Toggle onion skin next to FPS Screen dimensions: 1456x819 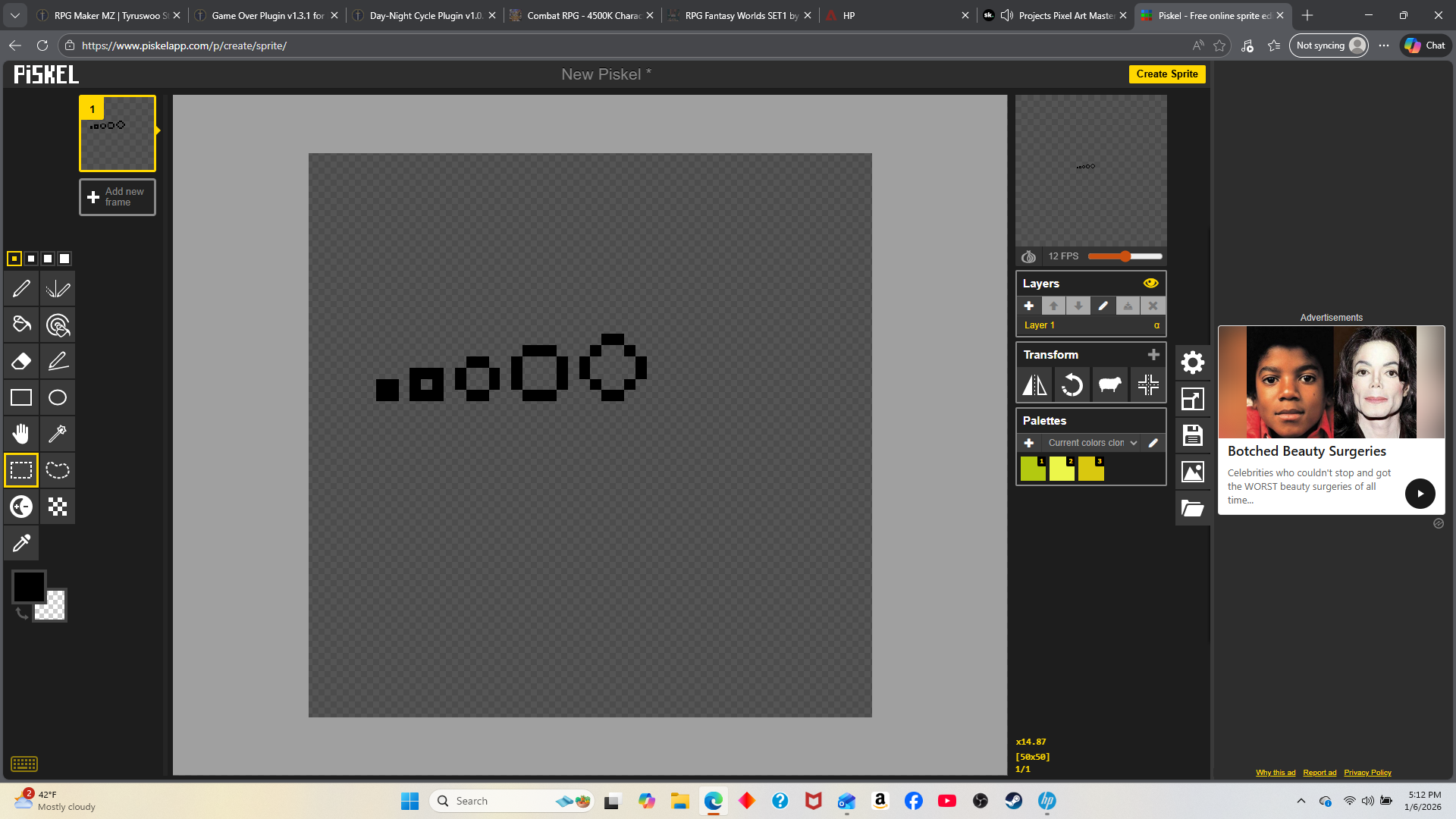(1028, 256)
